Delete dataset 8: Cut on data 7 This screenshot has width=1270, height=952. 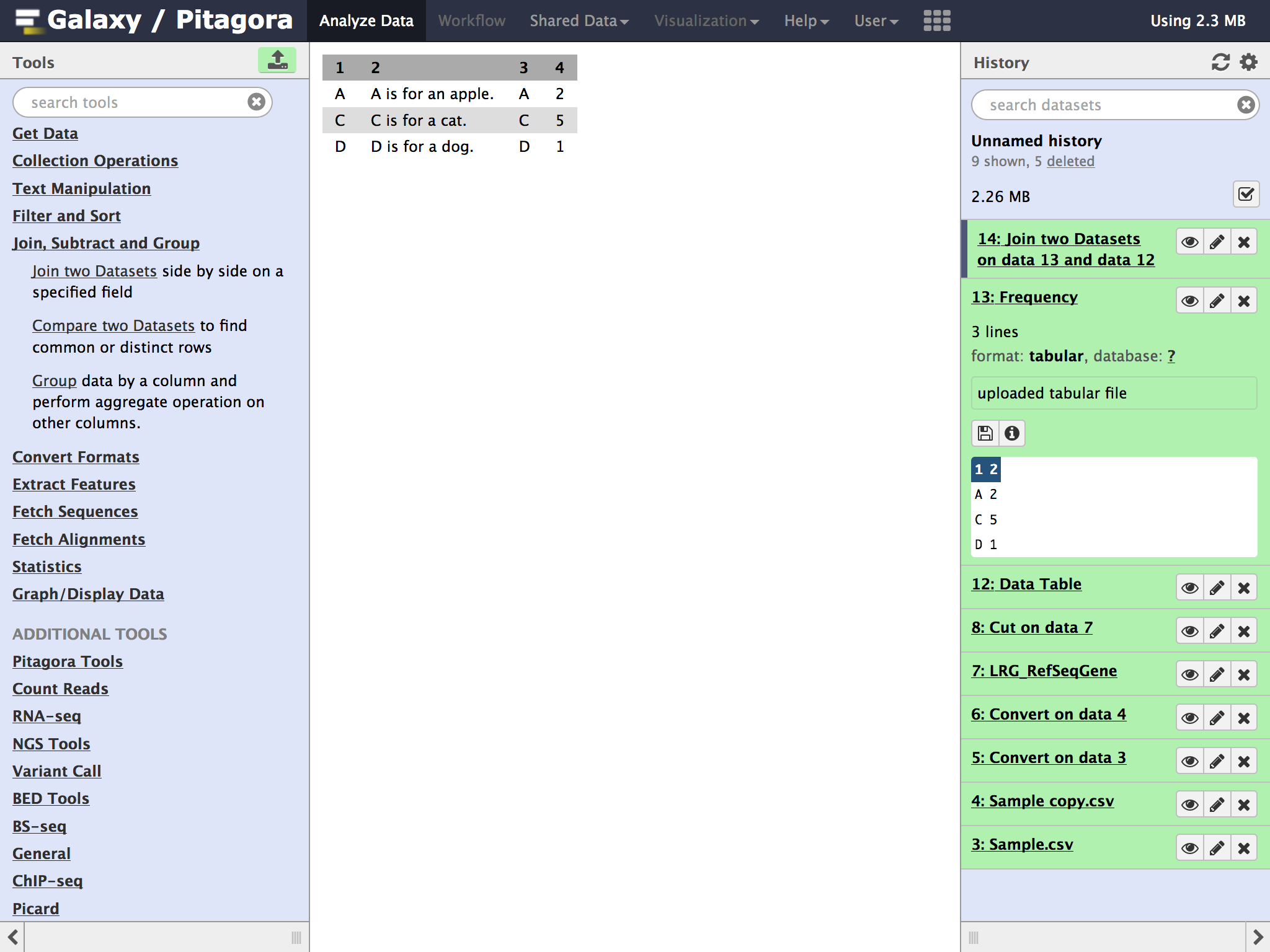(x=1243, y=631)
